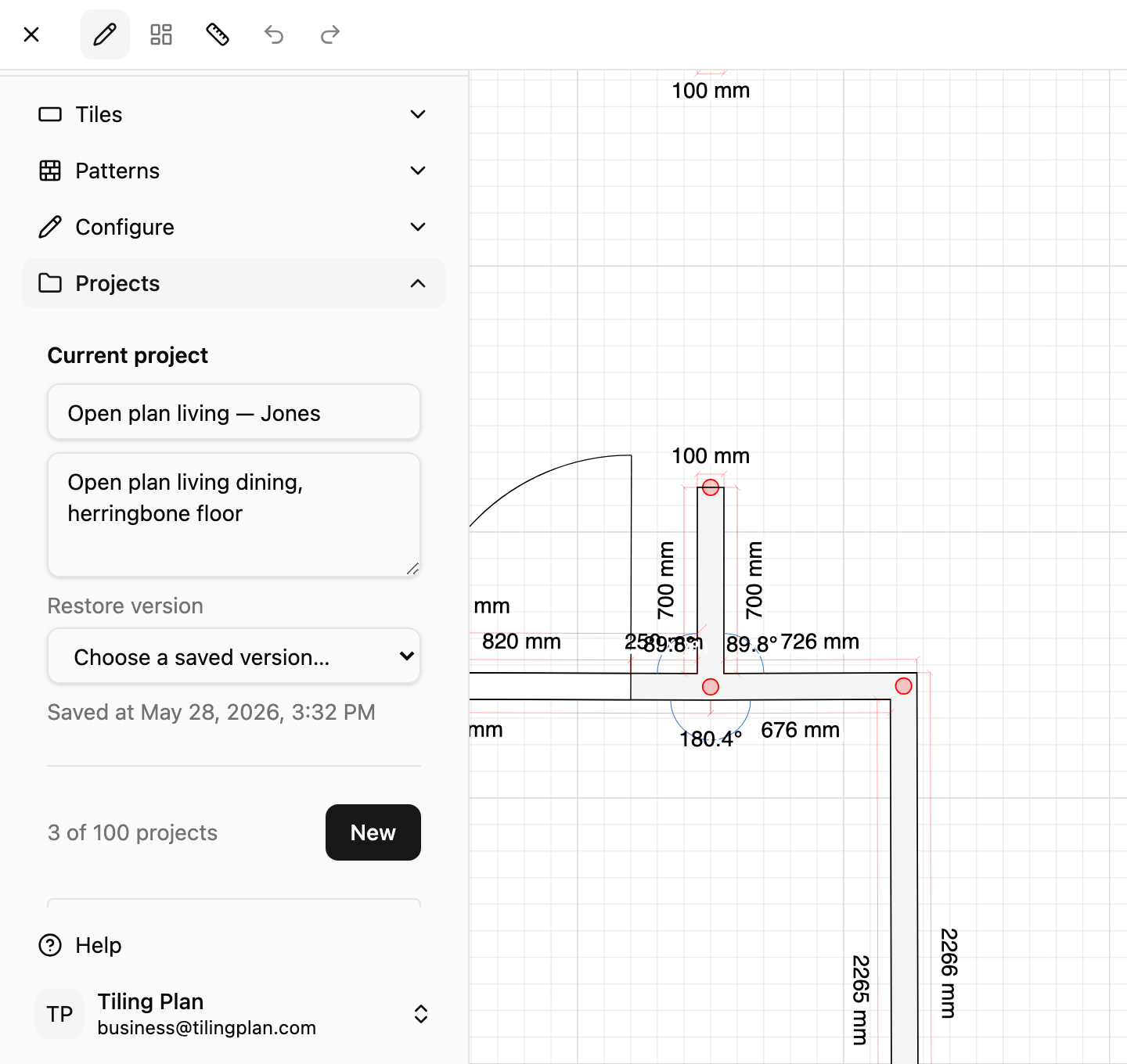1127x1064 pixels.
Task: Click the project name field Open plan living — Jones
Action: [x=234, y=412]
